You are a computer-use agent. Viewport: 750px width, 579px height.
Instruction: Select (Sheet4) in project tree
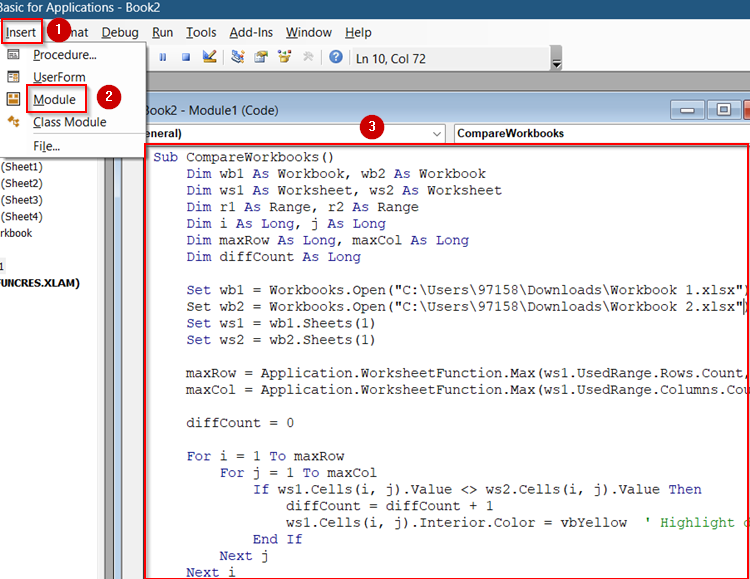click(x=22, y=217)
